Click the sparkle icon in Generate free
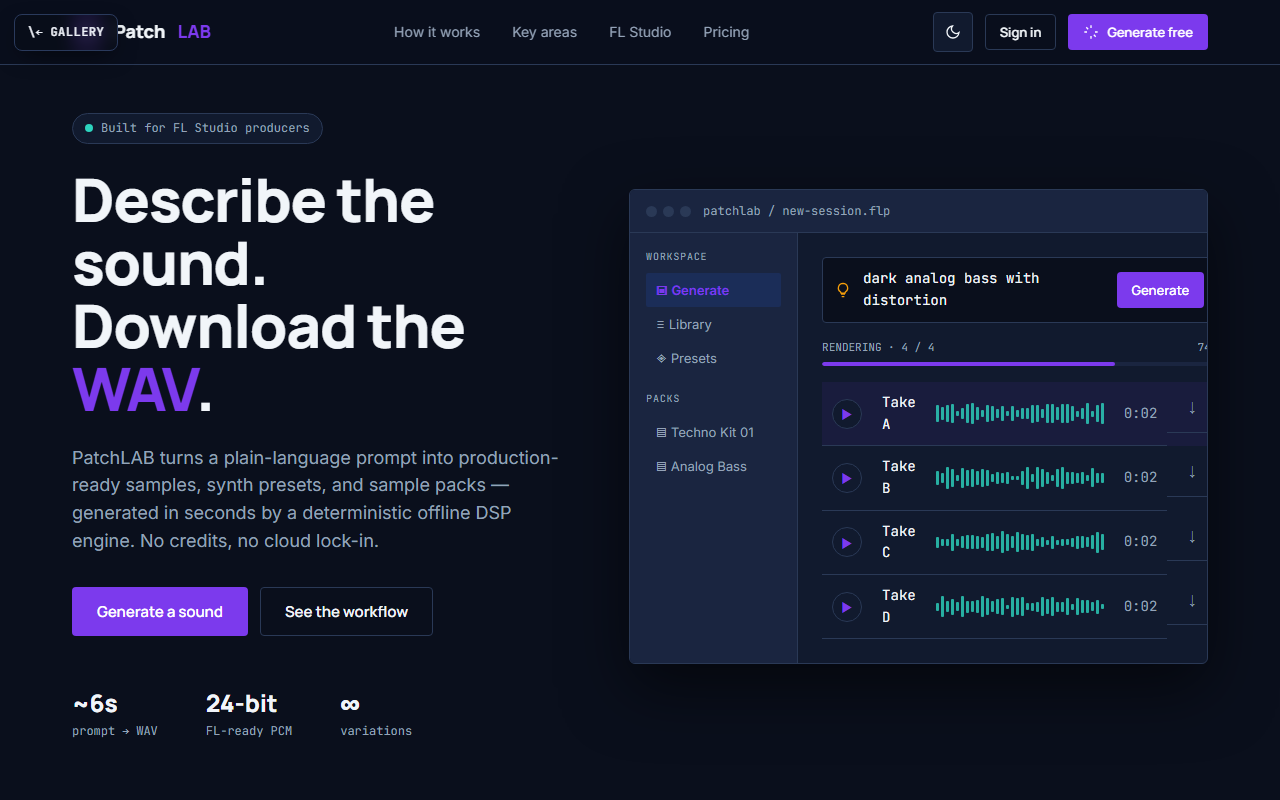Screen dimensions: 1280x800 [1091, 32]
